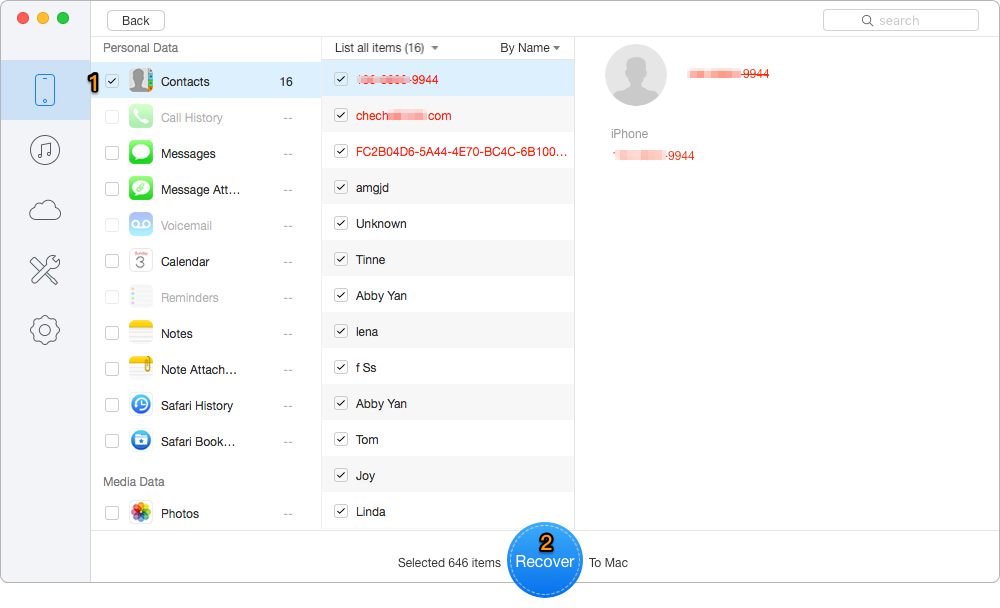Open the device (phone) section in sidebar
The height and width of the screenshot is (608, 1000).
coord(45,90)
